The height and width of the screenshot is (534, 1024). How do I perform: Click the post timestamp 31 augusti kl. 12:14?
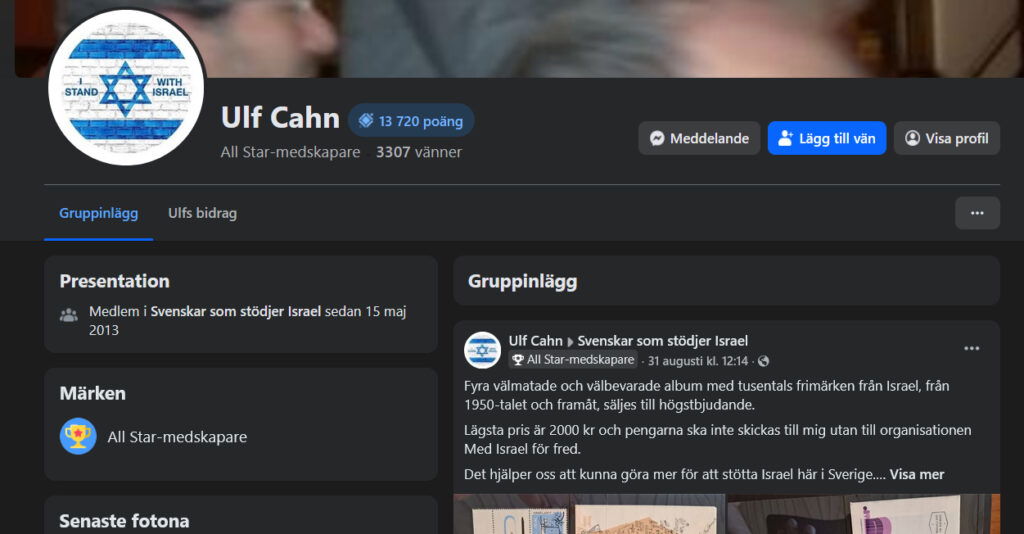pyautogui.click(x=697, y=361)
